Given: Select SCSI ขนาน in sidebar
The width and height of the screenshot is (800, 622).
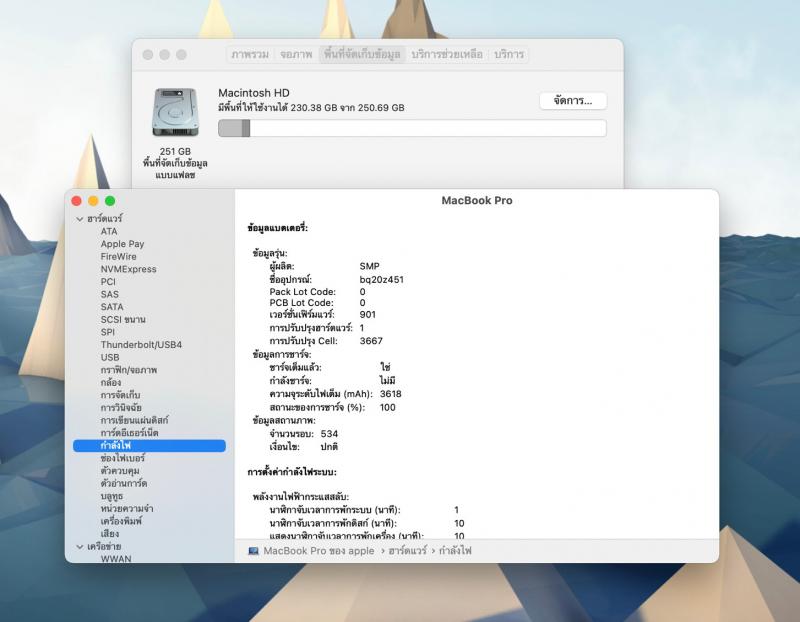Looking at the screenshot, I should tap(123, 319).
